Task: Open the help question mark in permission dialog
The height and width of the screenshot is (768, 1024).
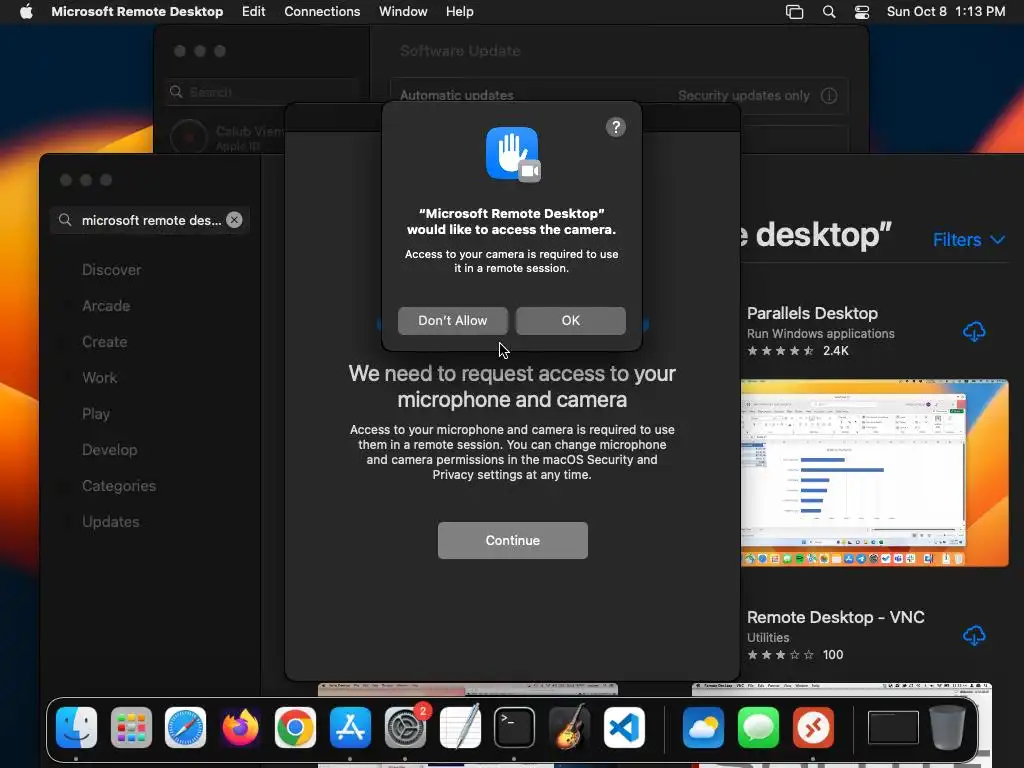Action: (x=616, y=127)
